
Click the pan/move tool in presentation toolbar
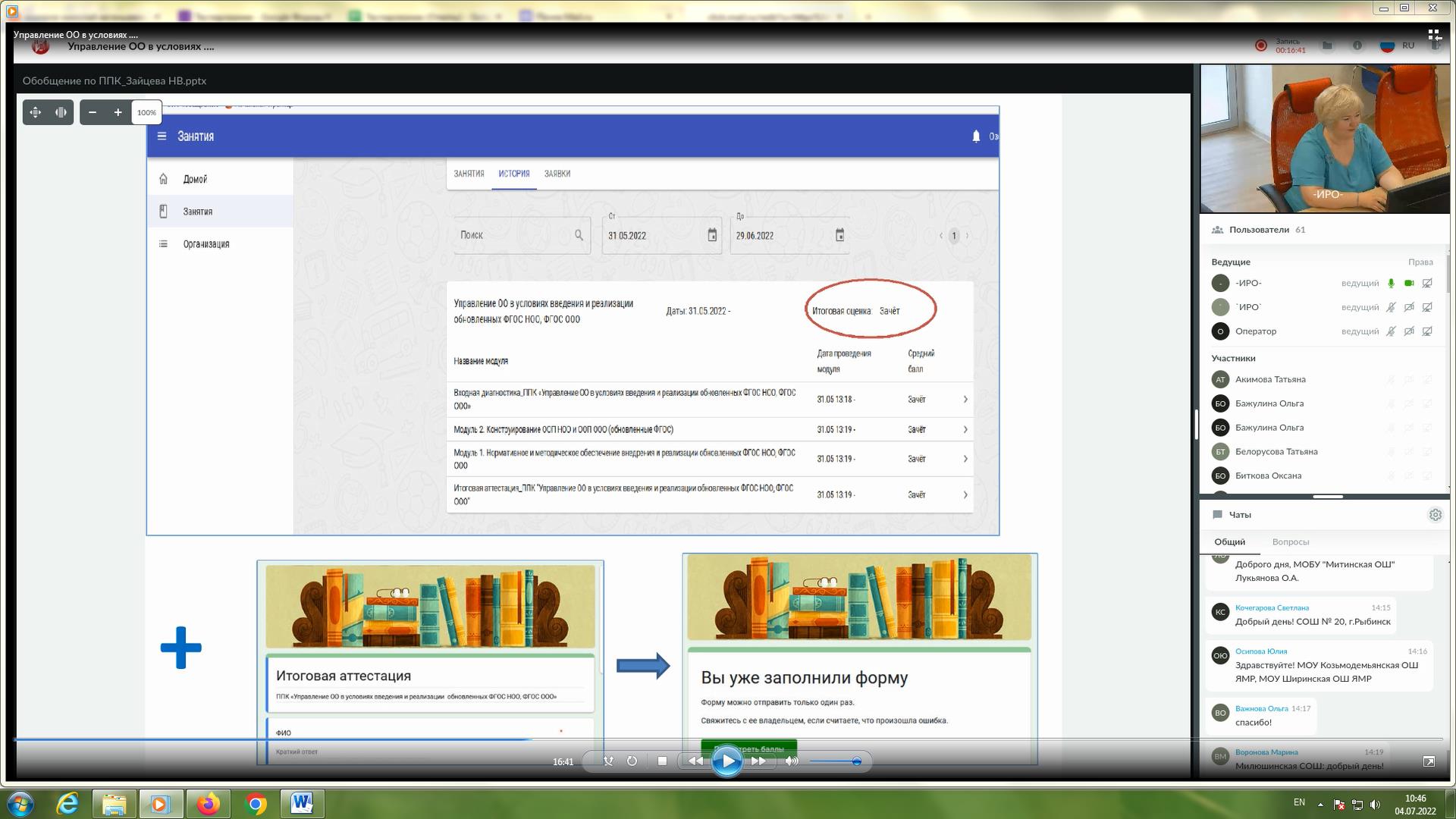tap(36, 112)
